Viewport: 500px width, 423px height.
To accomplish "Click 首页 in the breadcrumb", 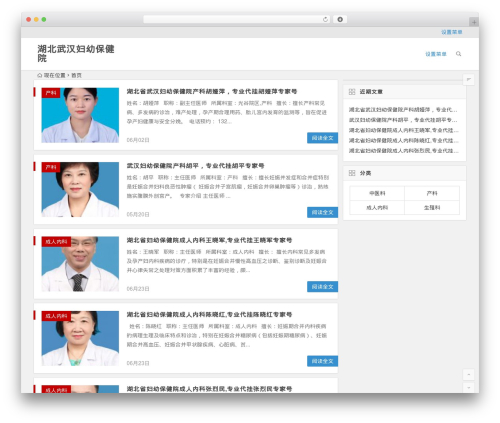I will point(76,75).
